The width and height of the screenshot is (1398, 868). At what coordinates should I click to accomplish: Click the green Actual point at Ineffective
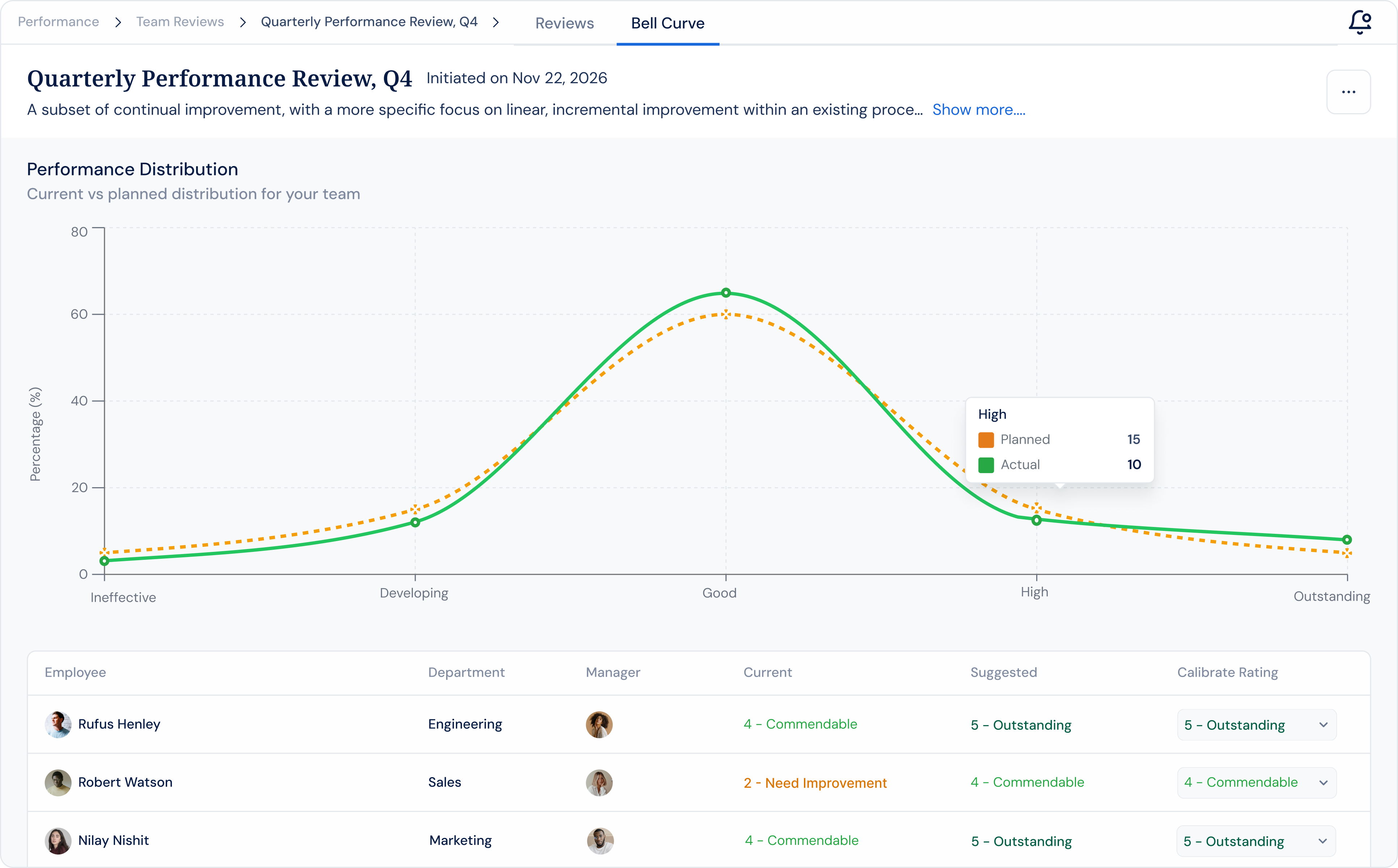pos(105,561)
